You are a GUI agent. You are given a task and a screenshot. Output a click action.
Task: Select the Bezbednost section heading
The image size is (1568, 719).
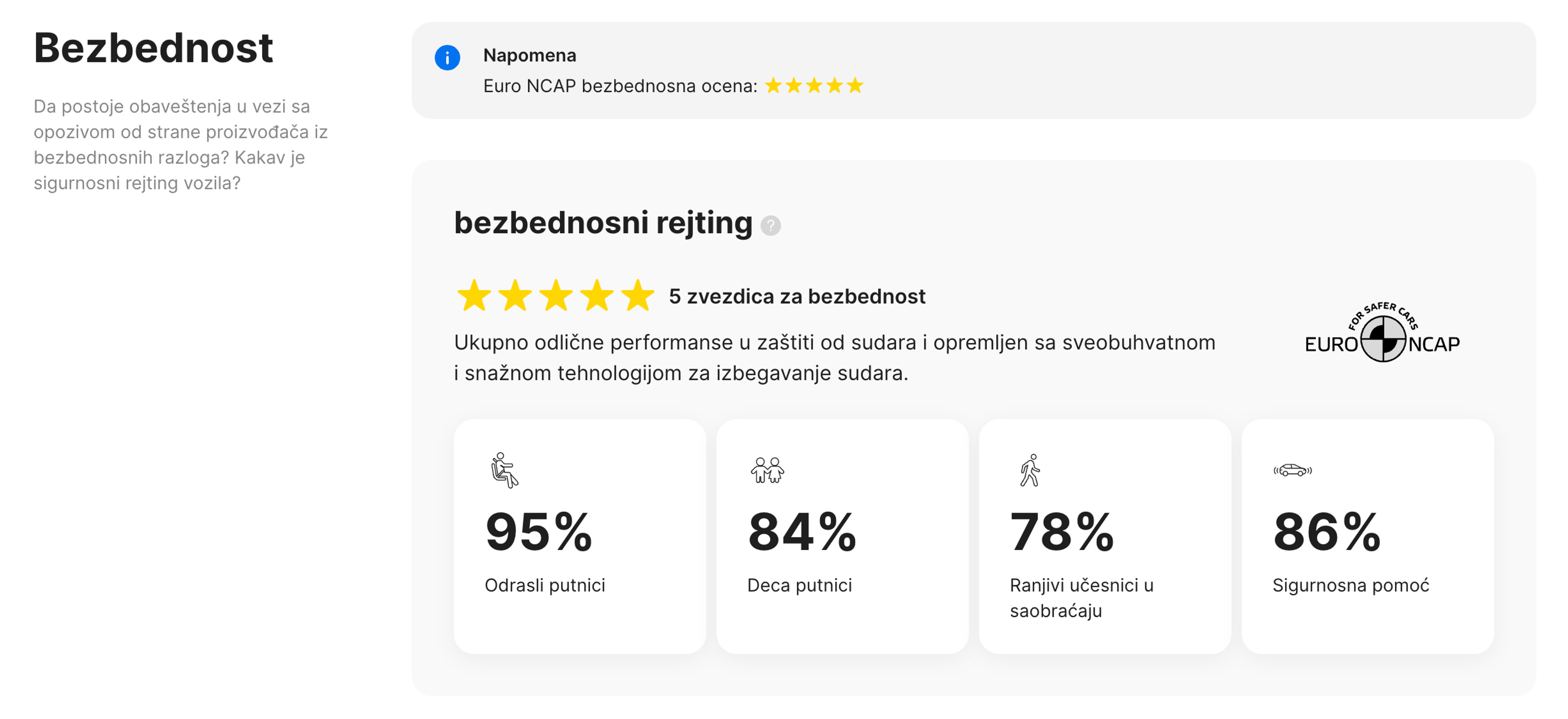(154, 47)
